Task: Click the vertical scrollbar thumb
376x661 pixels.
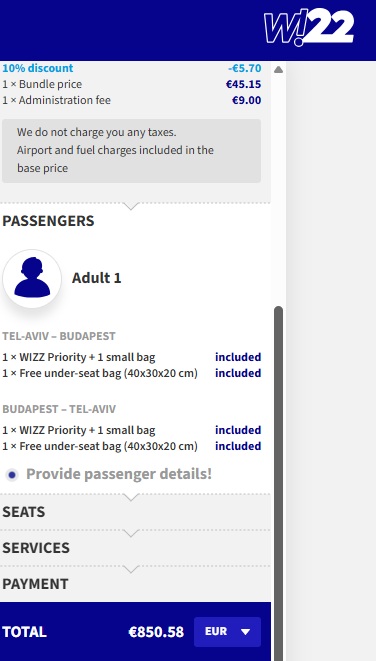Action: coord(278,481)
